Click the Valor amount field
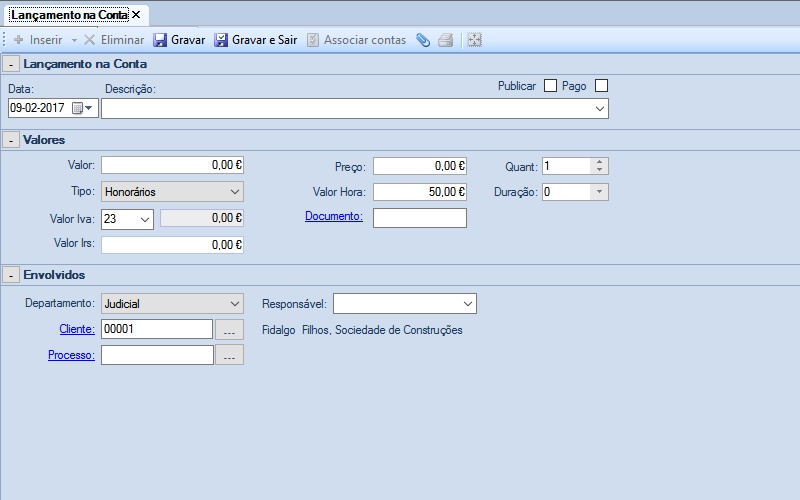Screen dimensions: 800x500 [x=172, y=165]
